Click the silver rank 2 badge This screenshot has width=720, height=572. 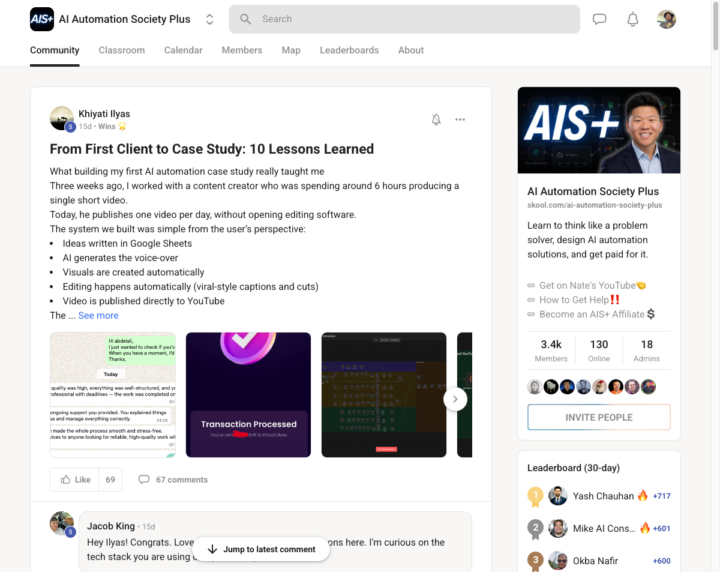point(535,529)
